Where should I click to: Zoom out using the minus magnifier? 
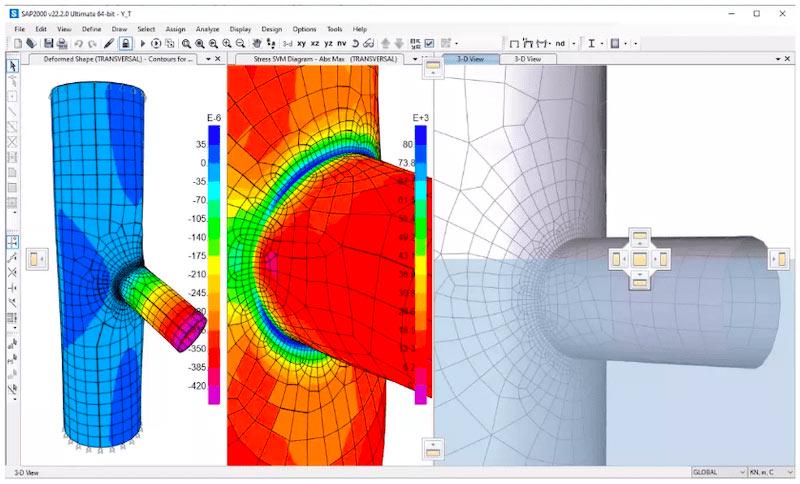click(240, 44)
